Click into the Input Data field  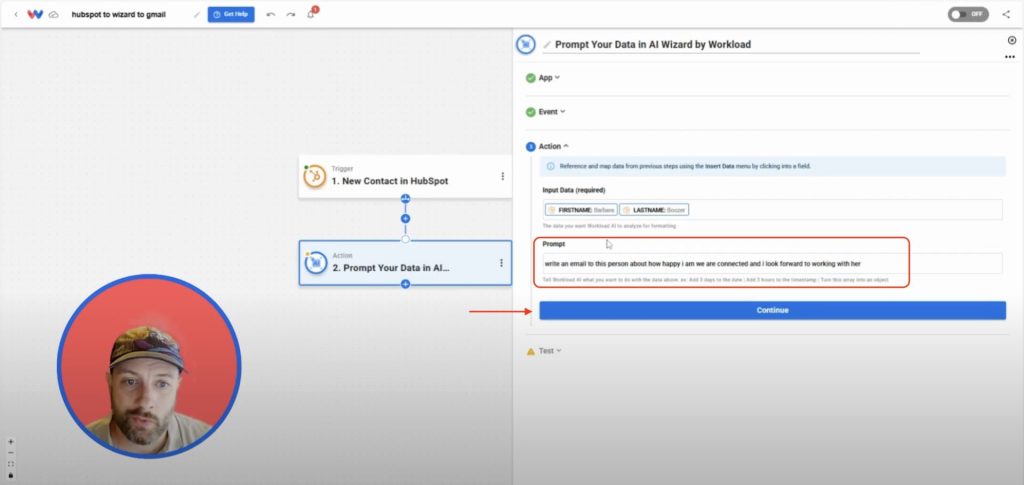click(772, 210)
